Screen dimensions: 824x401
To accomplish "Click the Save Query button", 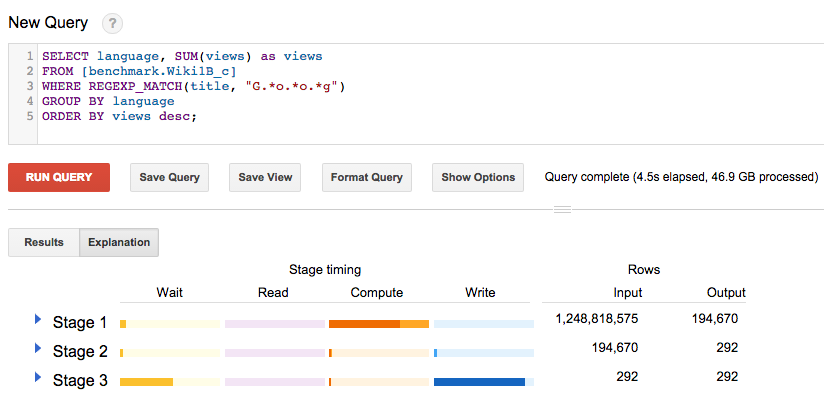I will tap(169, 177).
